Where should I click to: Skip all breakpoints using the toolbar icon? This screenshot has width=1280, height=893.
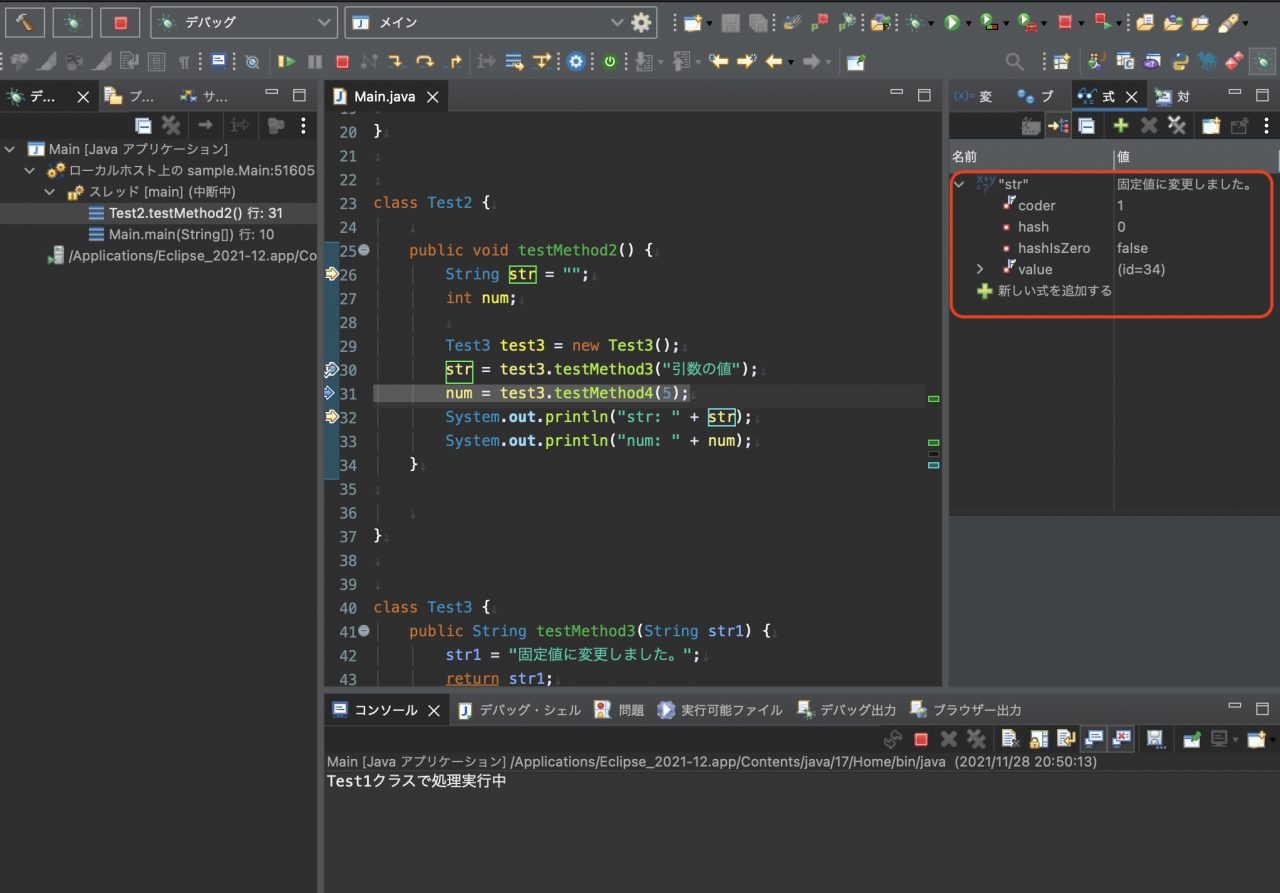pyautogui.click(x=252, y=61)
